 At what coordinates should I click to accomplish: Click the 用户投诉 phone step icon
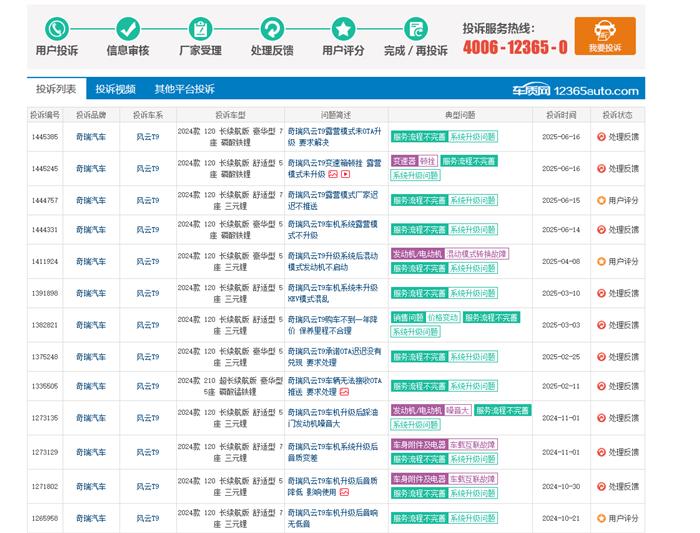click(57, 29)
